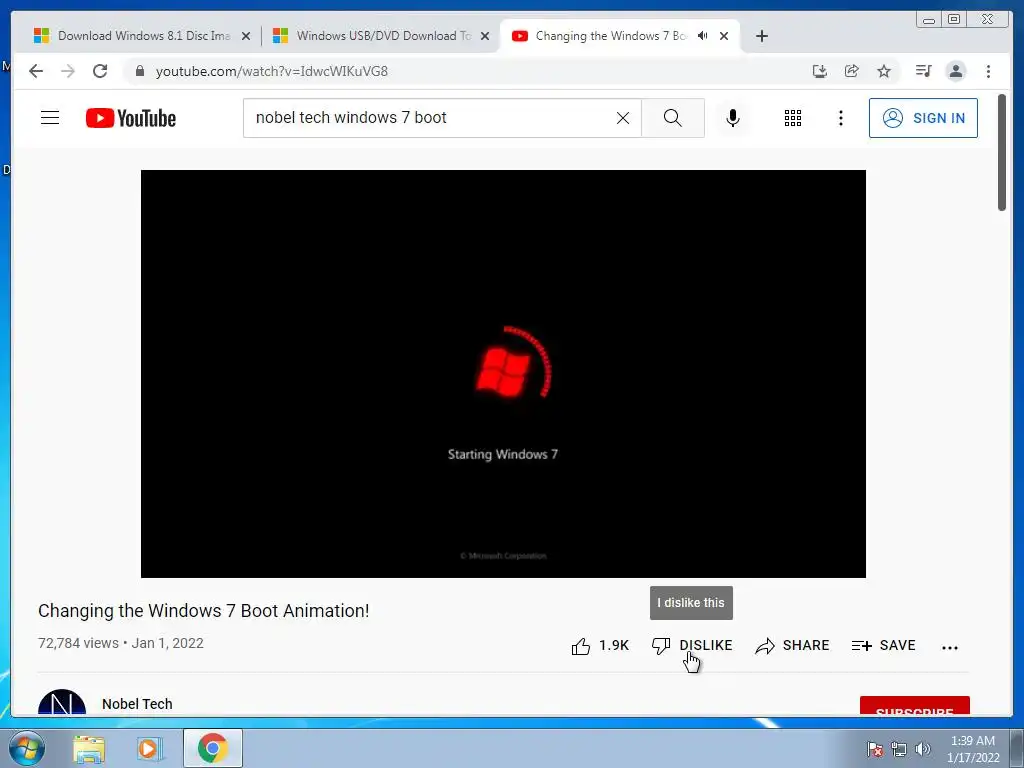Screen dimensions: 1024x768
Task: Click the video title text
Action: (x=204, y=611)
